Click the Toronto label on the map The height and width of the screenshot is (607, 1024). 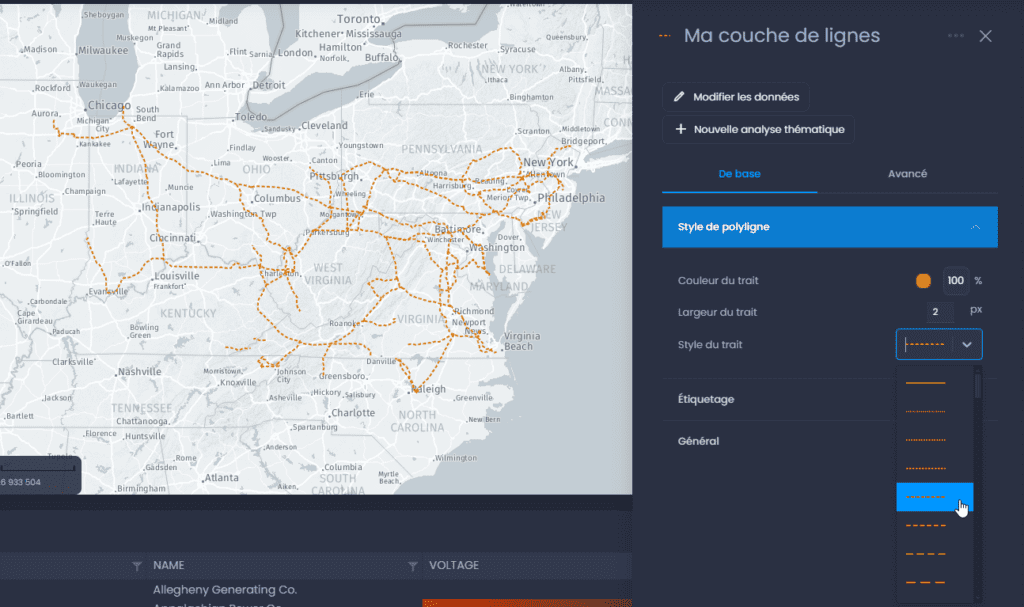pos(359,19)
